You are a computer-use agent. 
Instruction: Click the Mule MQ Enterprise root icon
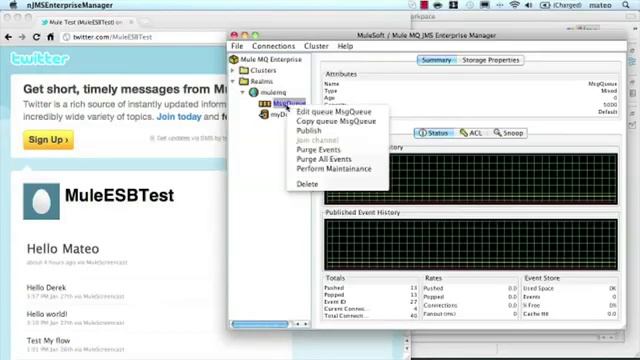234,60
